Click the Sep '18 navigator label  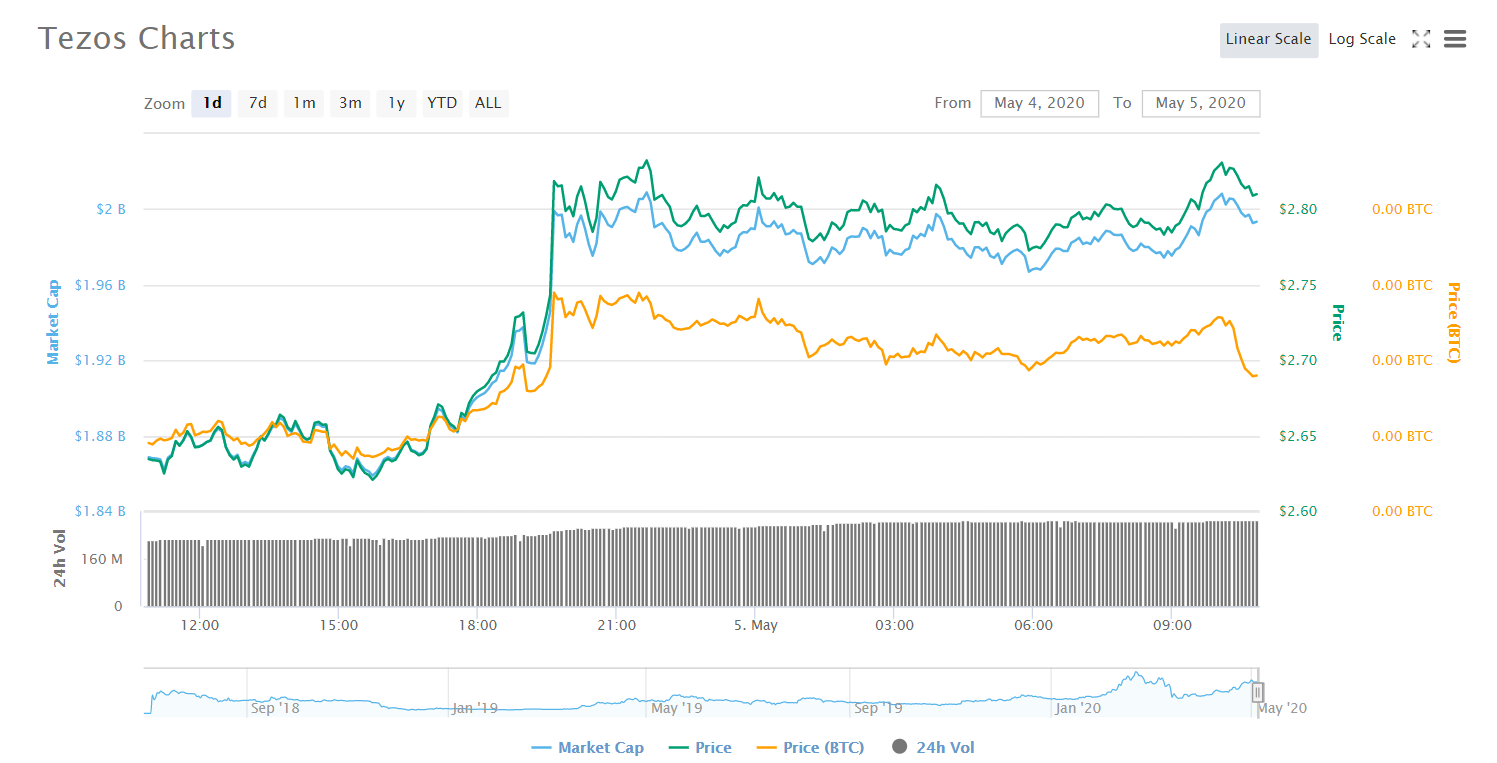275,708
